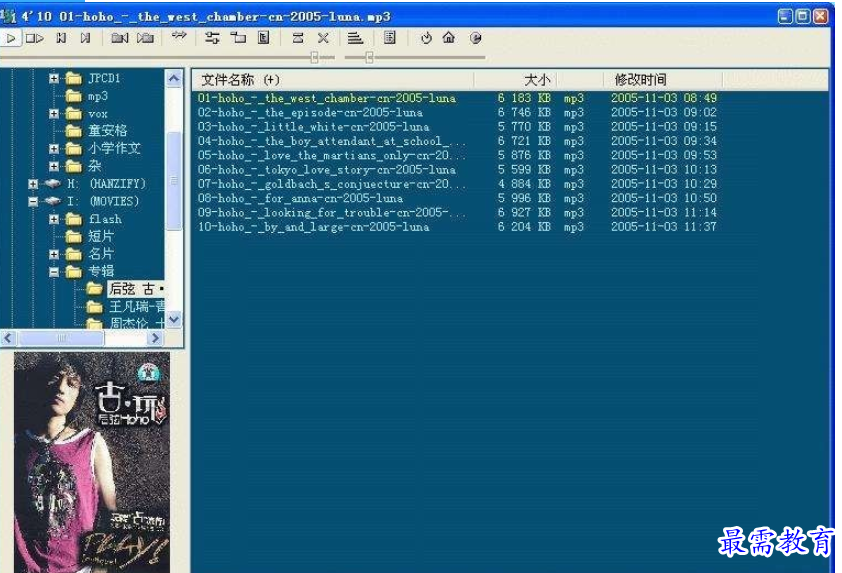Click the X delete toolbar icon

pos(323,38)
